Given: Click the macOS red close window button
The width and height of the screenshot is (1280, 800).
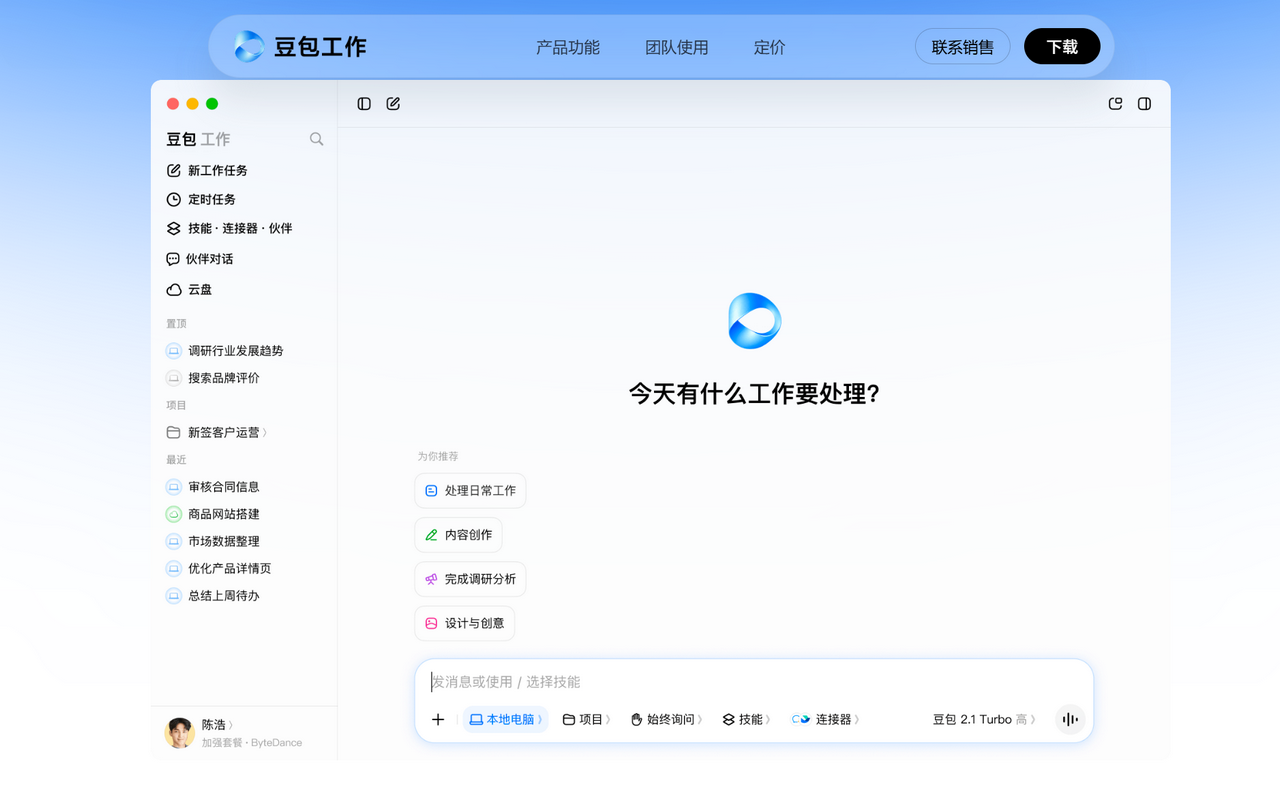Looking at the screenshot, I should pyautogui.click(x=173, y=104).
